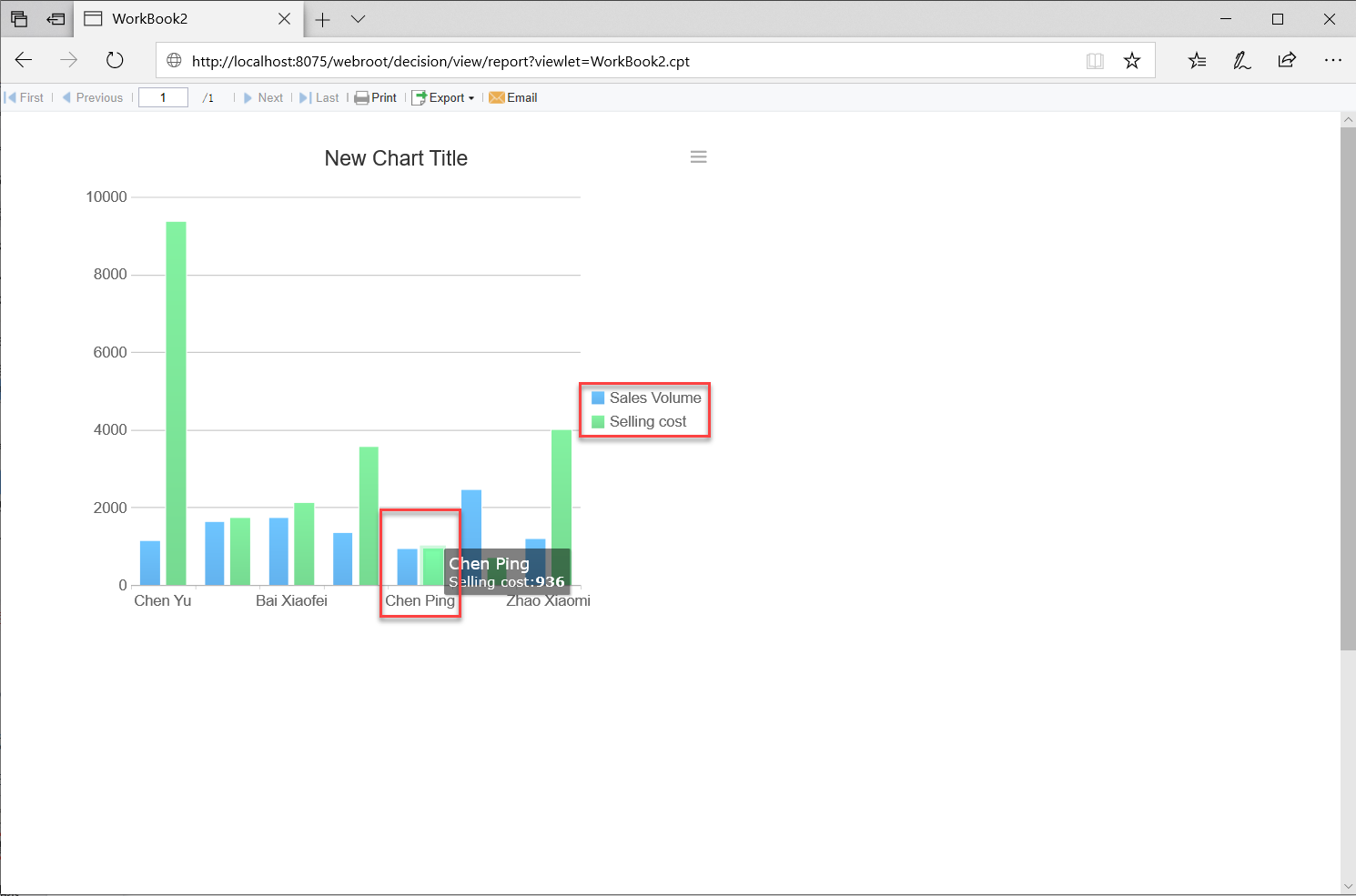The width and height of the screenshot is (1356, 896).
Task: Click the Chen Yu axis label
Action: pyautogui.click(x=163, y=600)
